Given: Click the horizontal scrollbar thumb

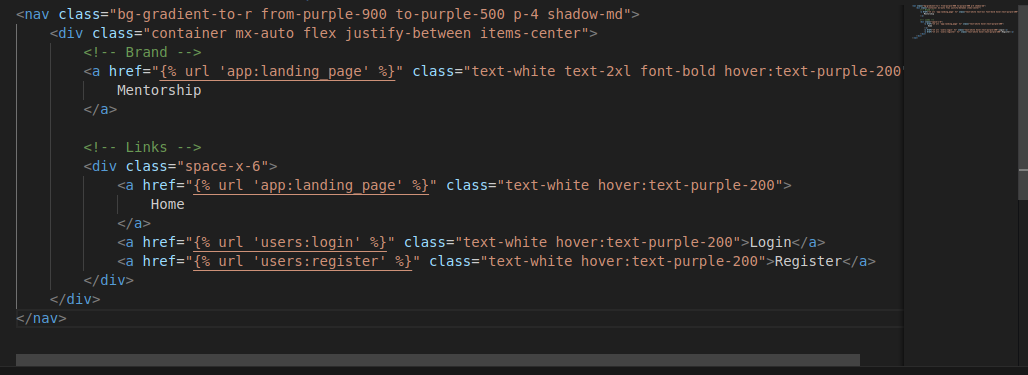Looking at the screenshot, I should pyautogui.click(x=437, y=360).
